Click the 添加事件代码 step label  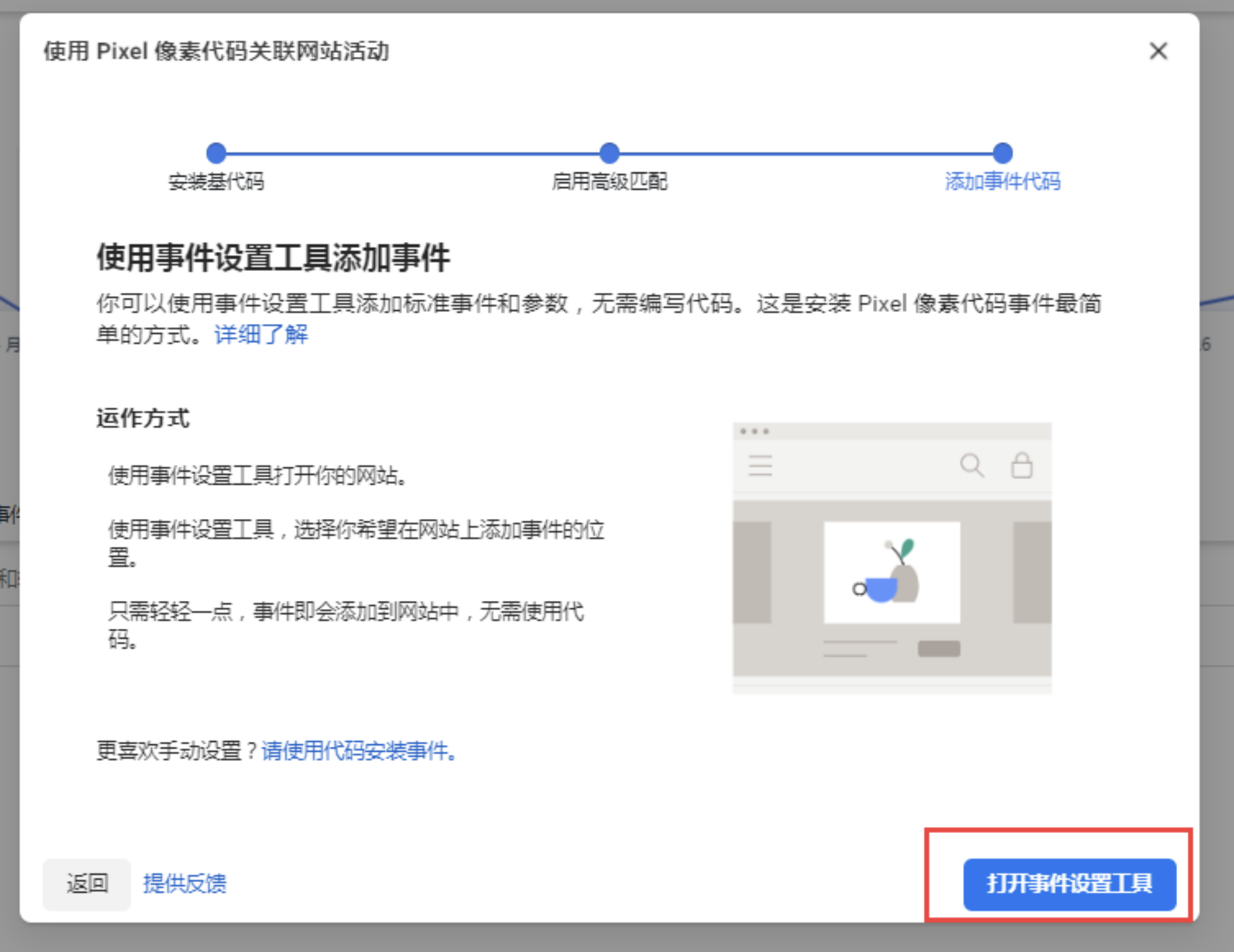coord(1003,181)
